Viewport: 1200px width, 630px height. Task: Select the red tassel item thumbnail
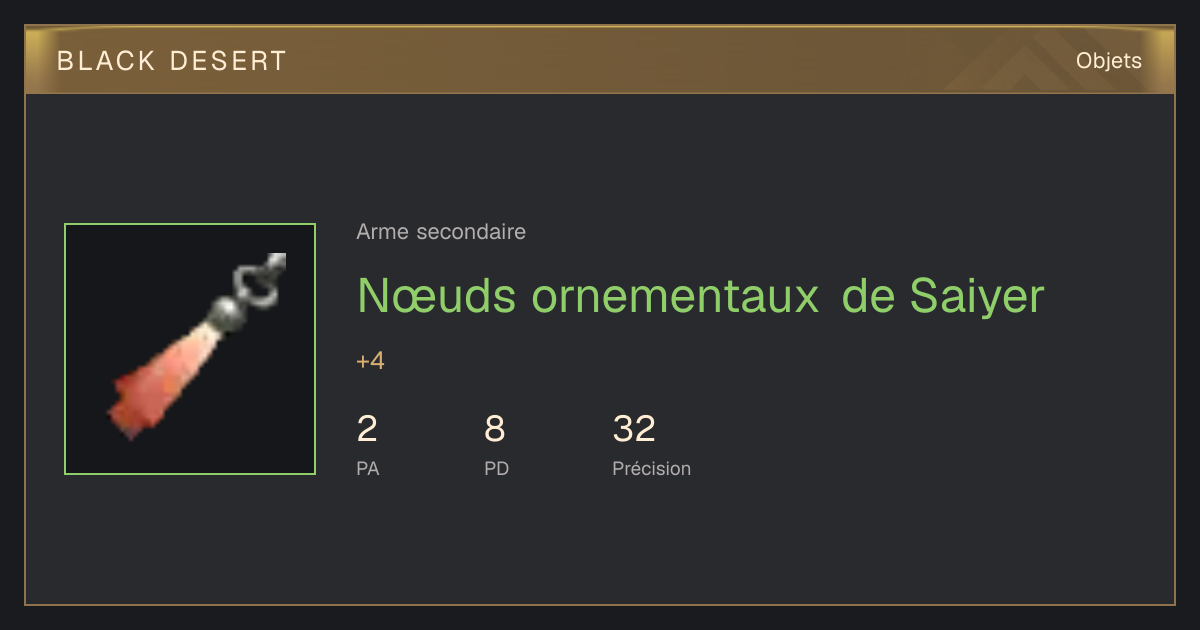(x=190, y=349)
